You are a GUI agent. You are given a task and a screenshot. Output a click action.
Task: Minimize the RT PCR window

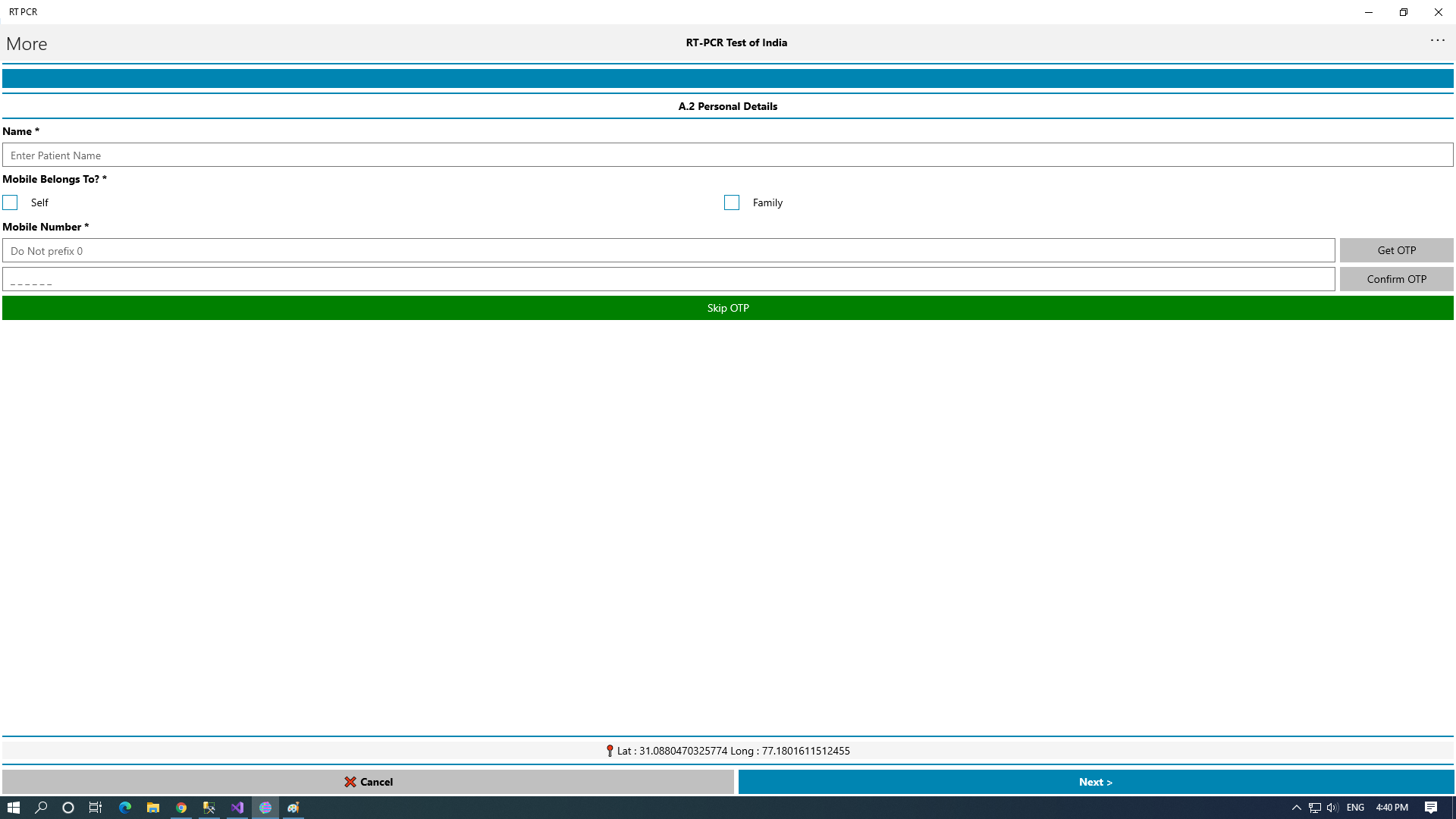1369,12
